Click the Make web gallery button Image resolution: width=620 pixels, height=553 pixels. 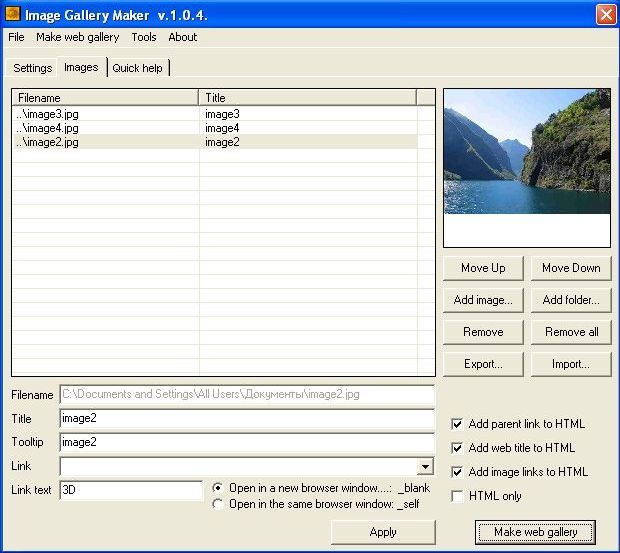[535, 532]
